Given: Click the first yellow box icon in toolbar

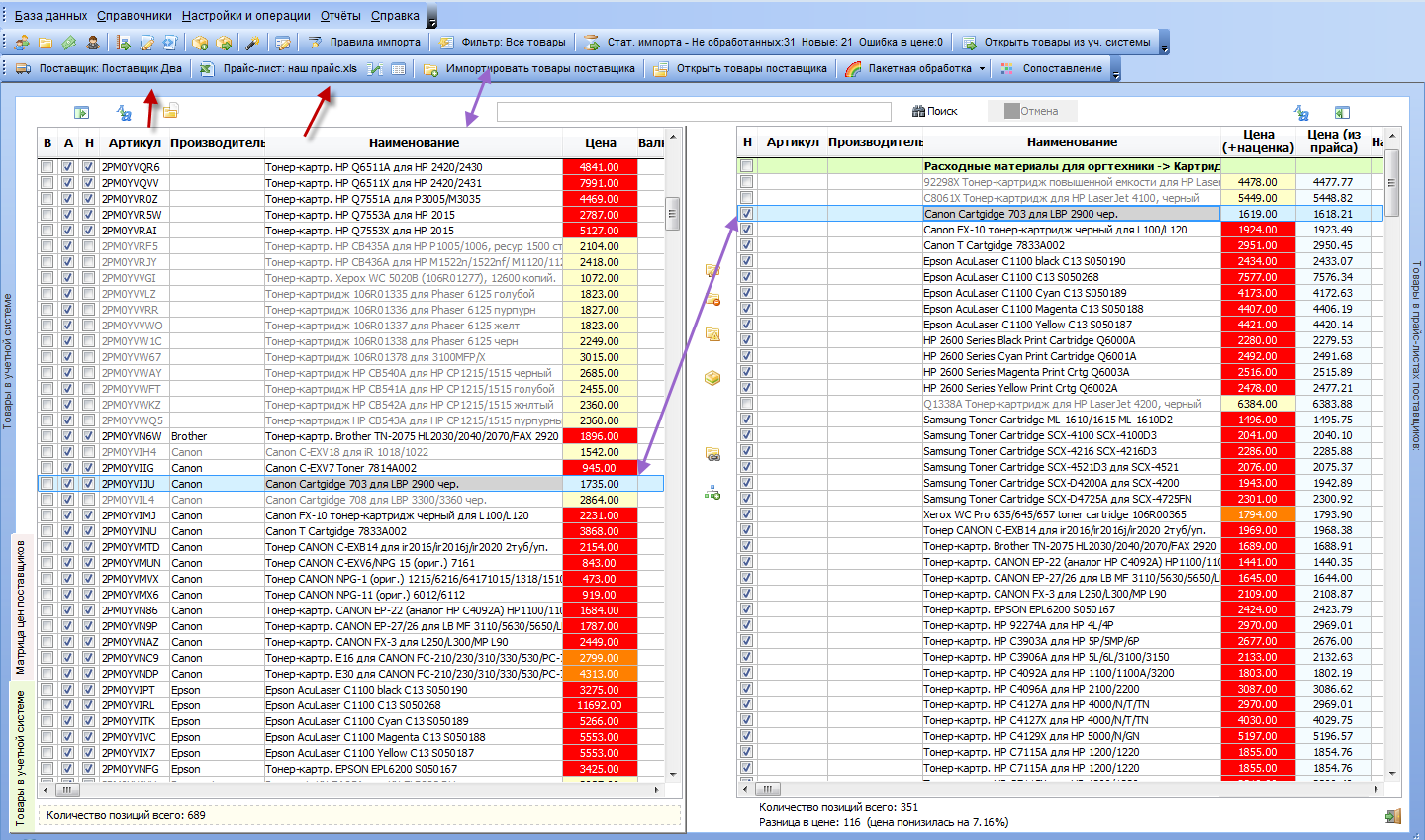Looking at the screenshot, I should pyautogui.click(x=200, y=43).
